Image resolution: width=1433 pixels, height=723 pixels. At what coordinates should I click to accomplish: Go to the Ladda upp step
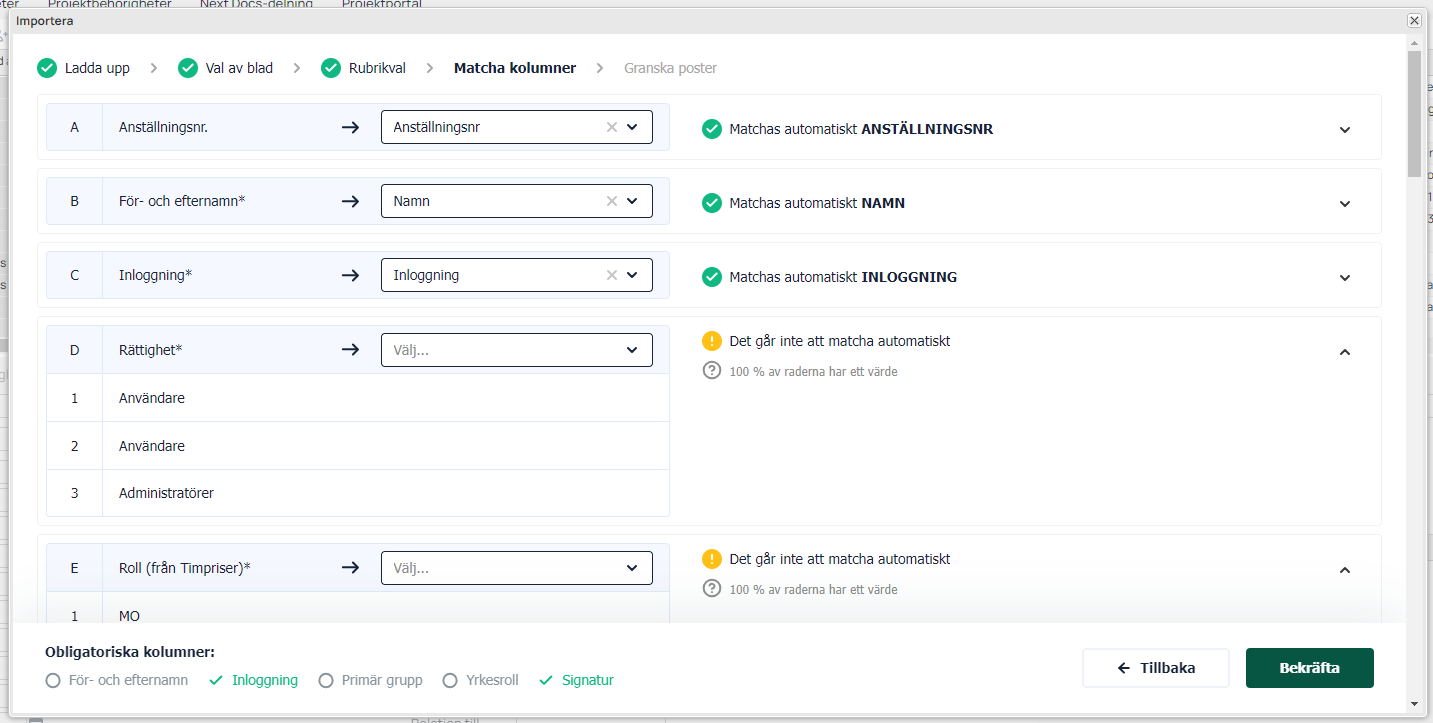[97, 68]
